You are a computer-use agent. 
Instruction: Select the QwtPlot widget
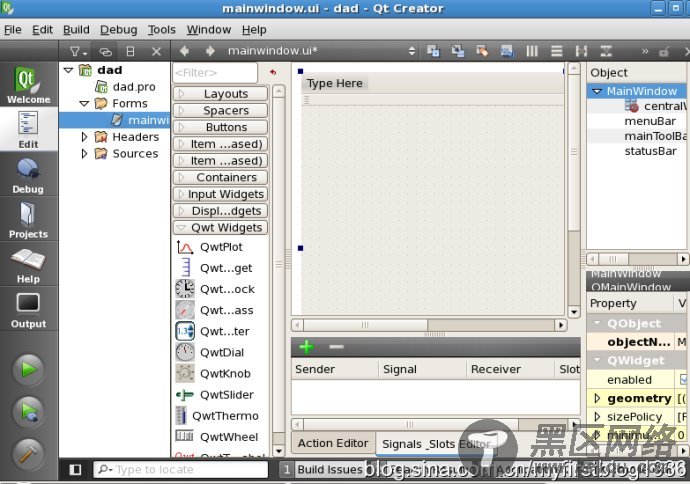(x=209, y=247)
